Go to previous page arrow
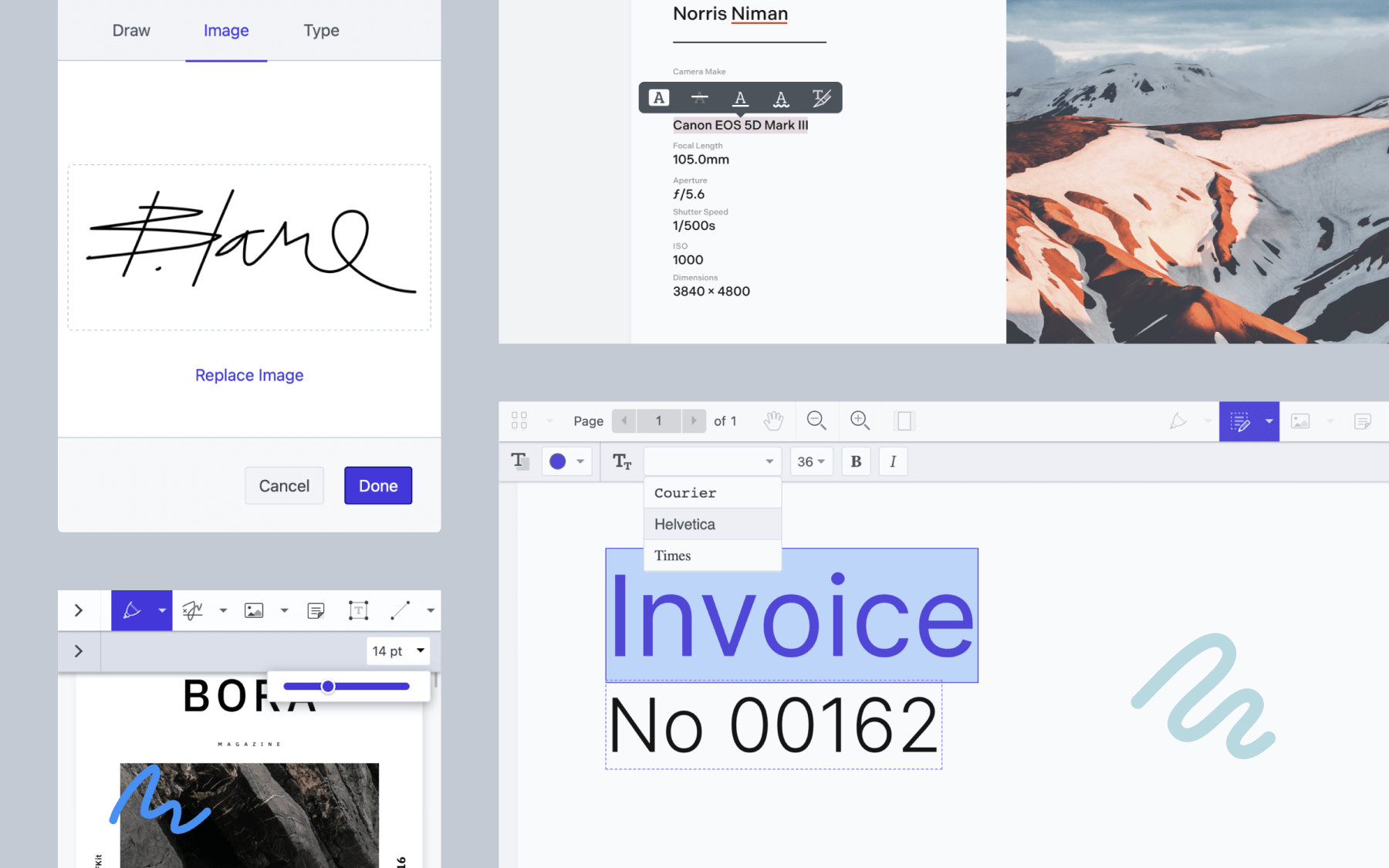The image size is (1389, 868). coord(624,420)
